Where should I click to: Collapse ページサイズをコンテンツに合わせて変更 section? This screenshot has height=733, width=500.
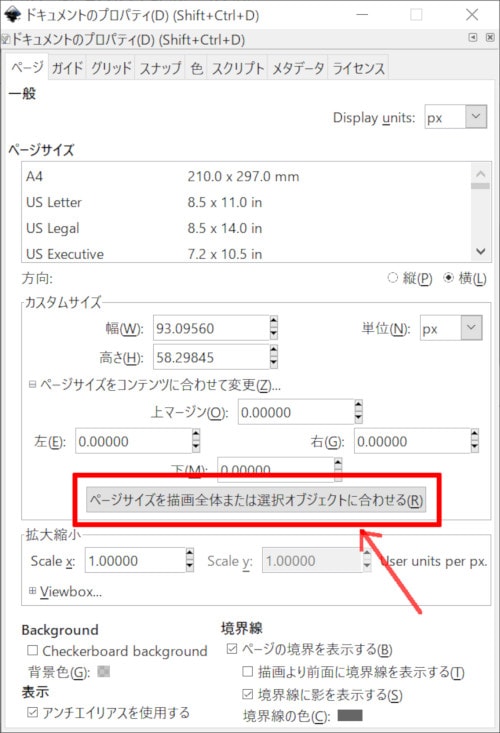coord(32,384)
